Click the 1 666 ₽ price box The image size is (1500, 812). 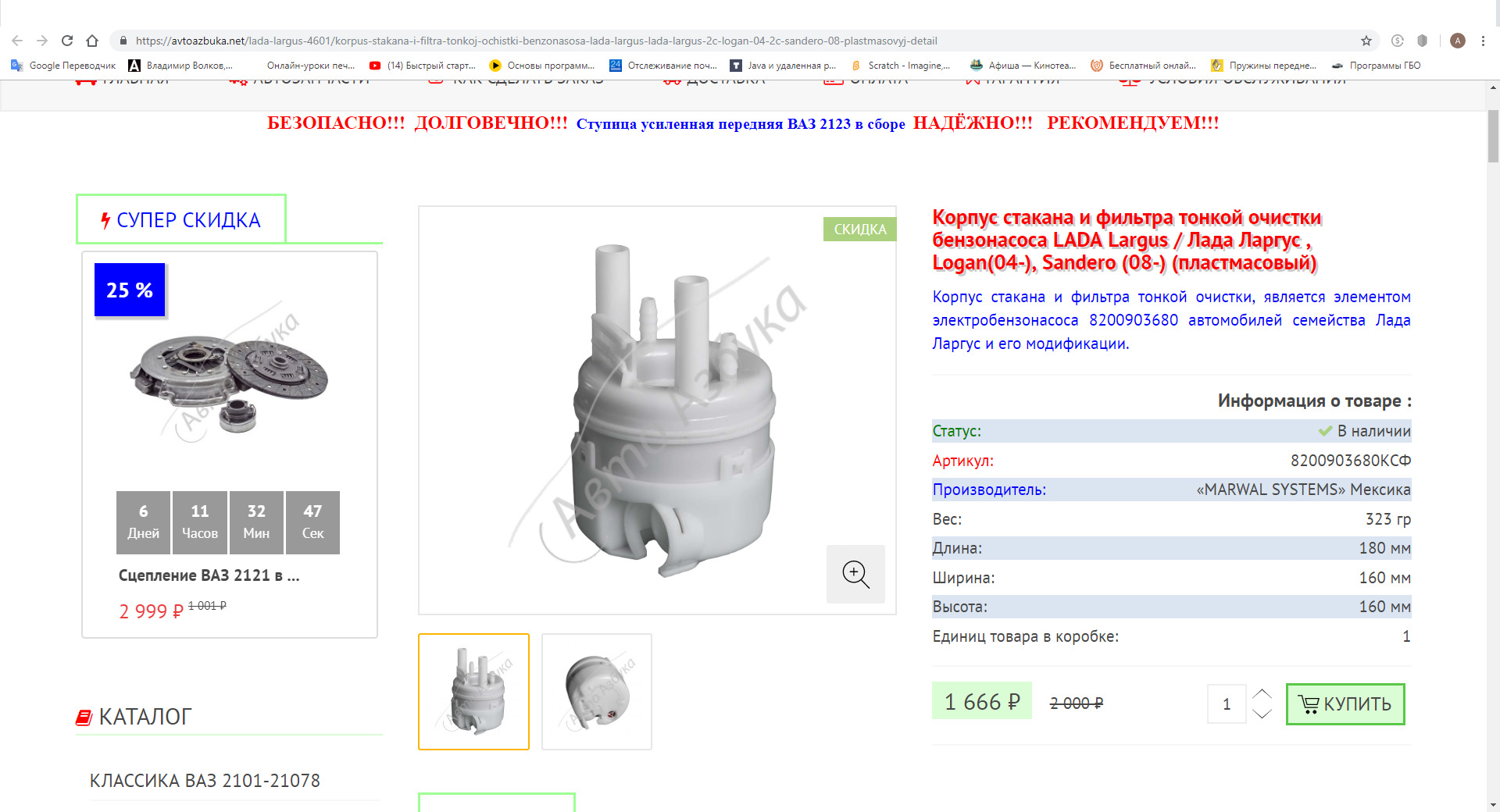point(982,701)
